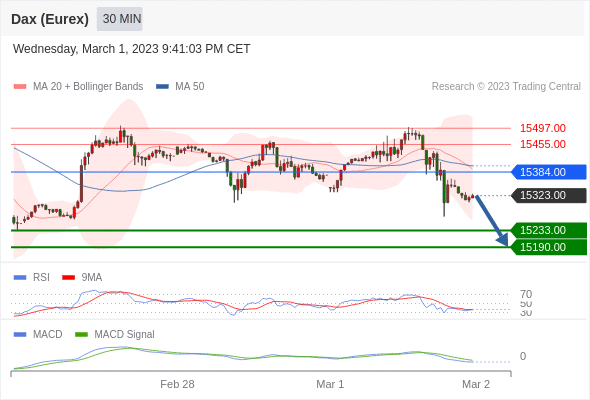The height and width of the screenshot is (400, 590).
Task: Click the MACD legend label
Action: point(48,335)
